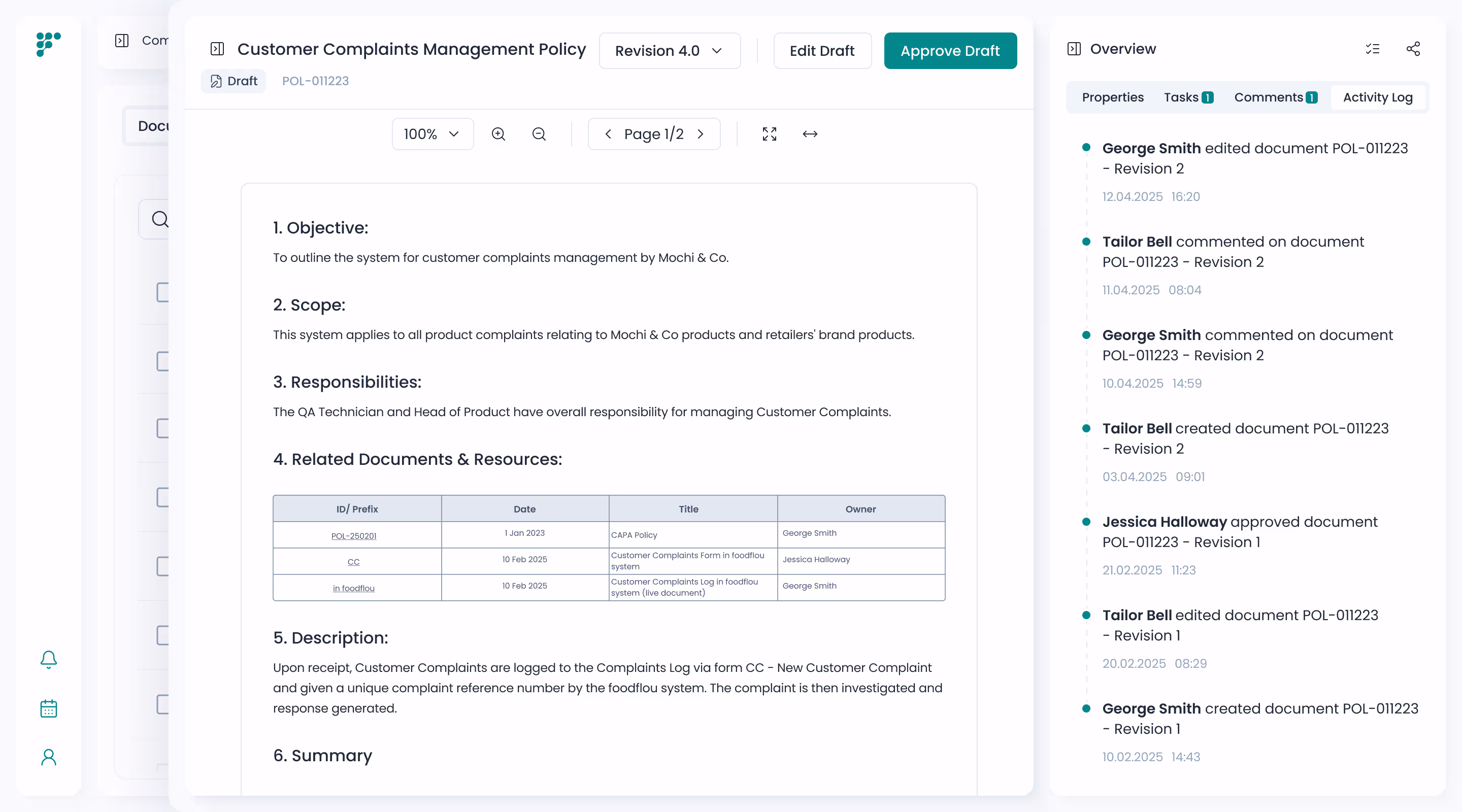Collapse the Overview panel icon

click(x=1074, y=49)
